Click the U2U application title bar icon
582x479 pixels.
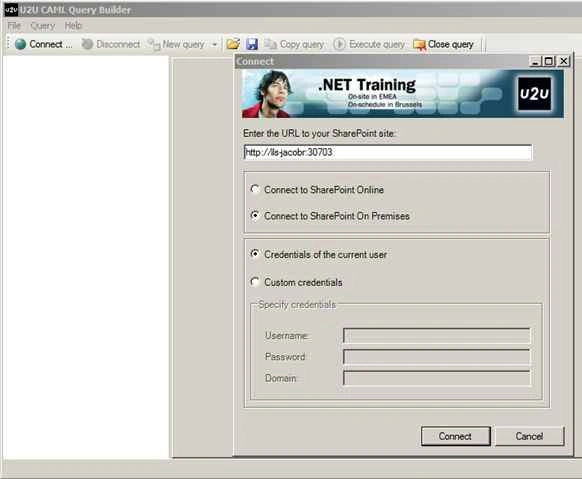tap(11, 10)
